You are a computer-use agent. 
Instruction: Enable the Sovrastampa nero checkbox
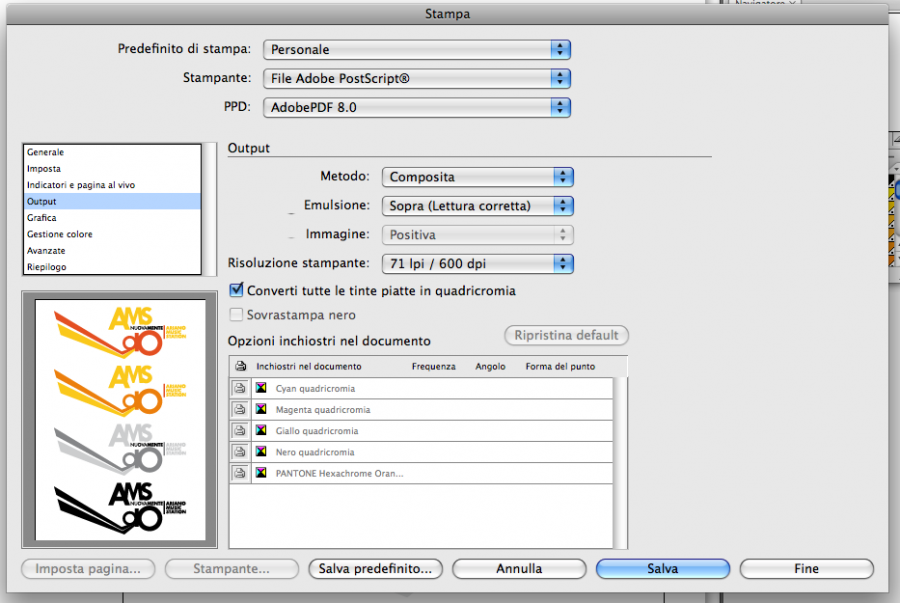(237, 315)
